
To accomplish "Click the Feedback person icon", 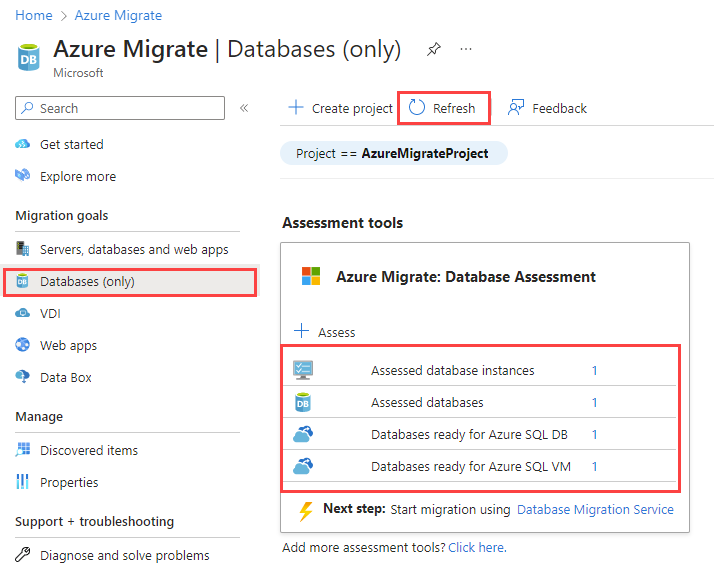I will point(516,107).
